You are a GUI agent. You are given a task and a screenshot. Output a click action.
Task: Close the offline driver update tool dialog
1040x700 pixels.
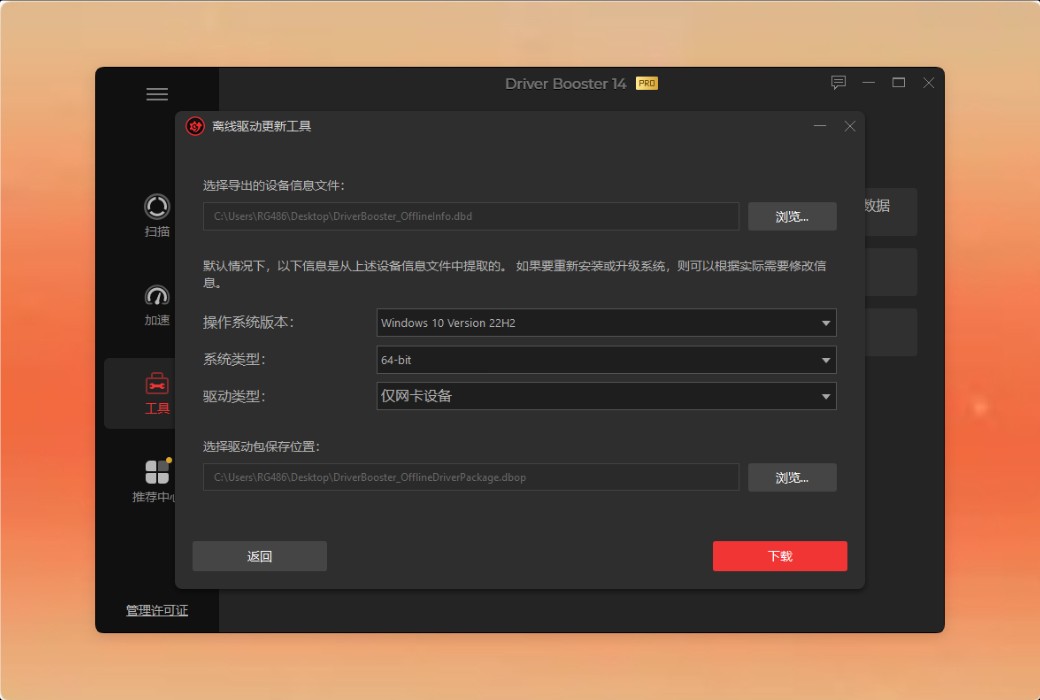[x=850, y=126]
